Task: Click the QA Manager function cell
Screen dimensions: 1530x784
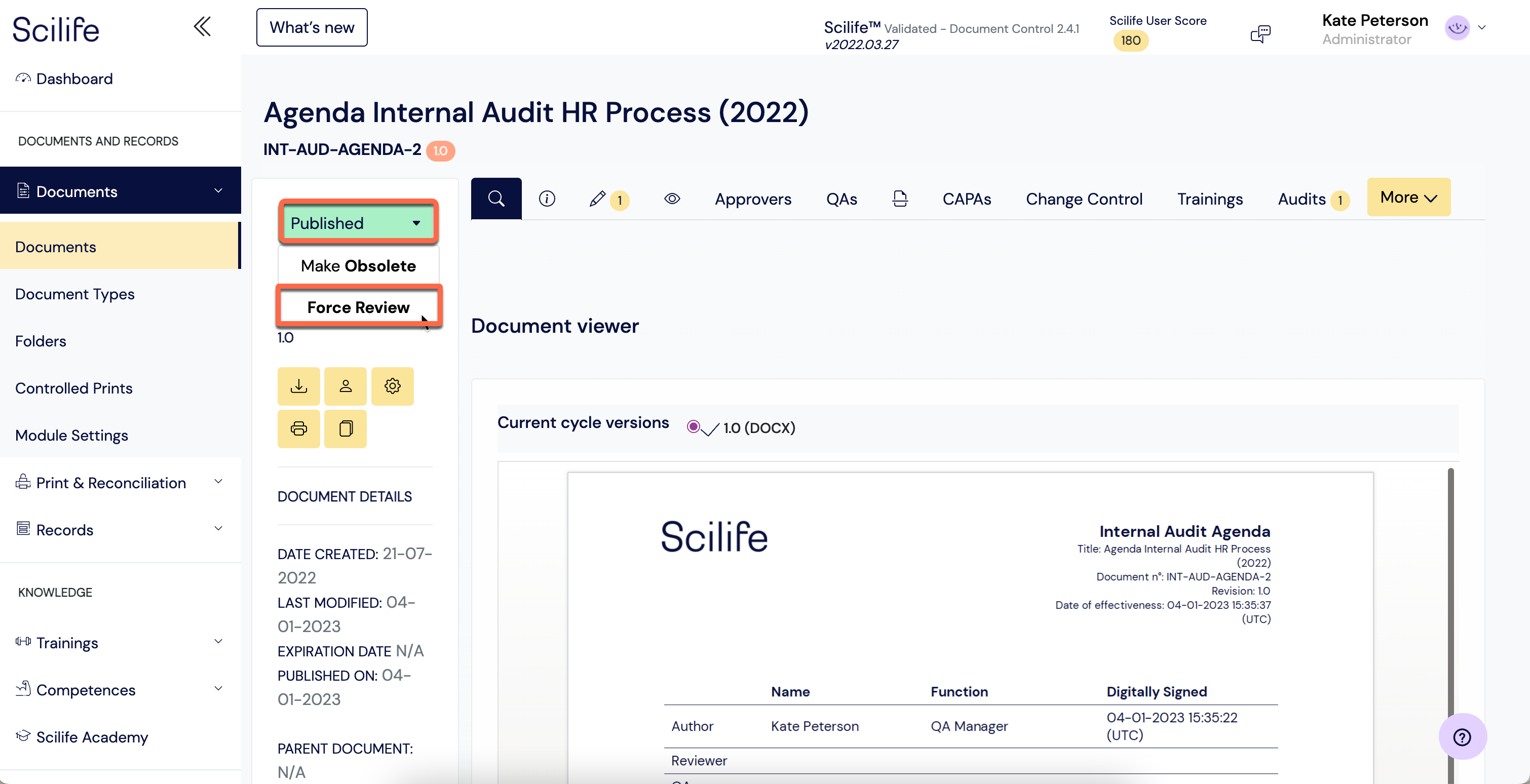Action: point(969,726)
